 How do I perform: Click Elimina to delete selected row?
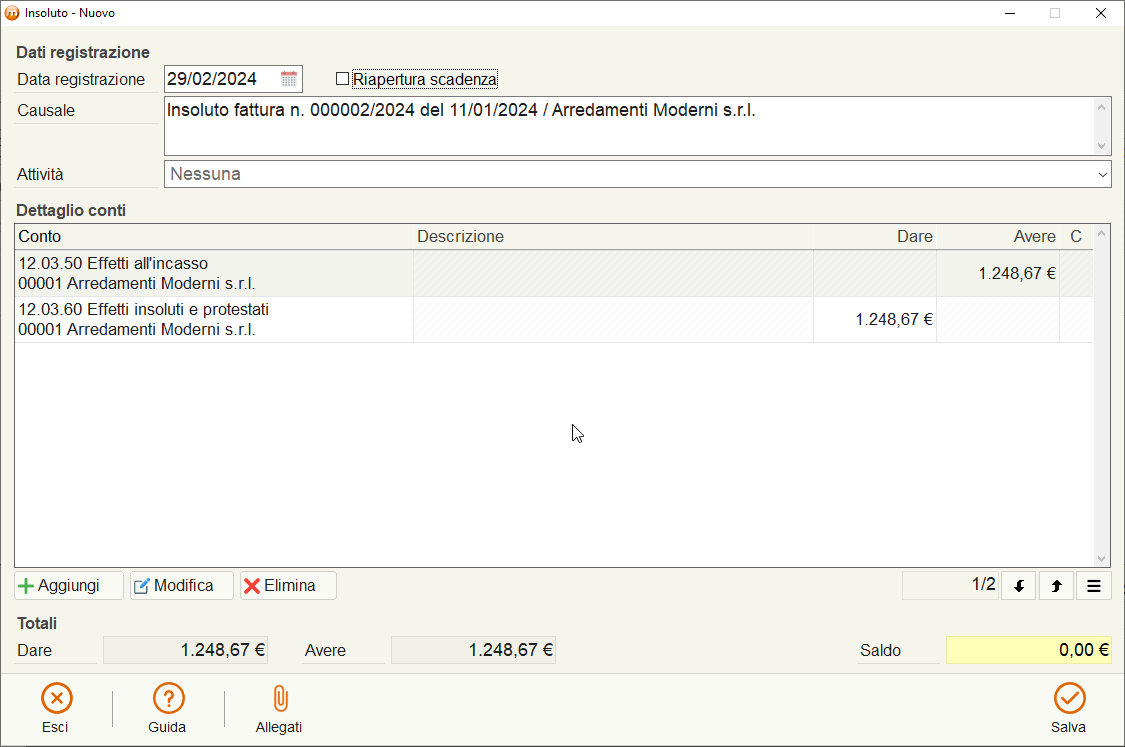288,586
